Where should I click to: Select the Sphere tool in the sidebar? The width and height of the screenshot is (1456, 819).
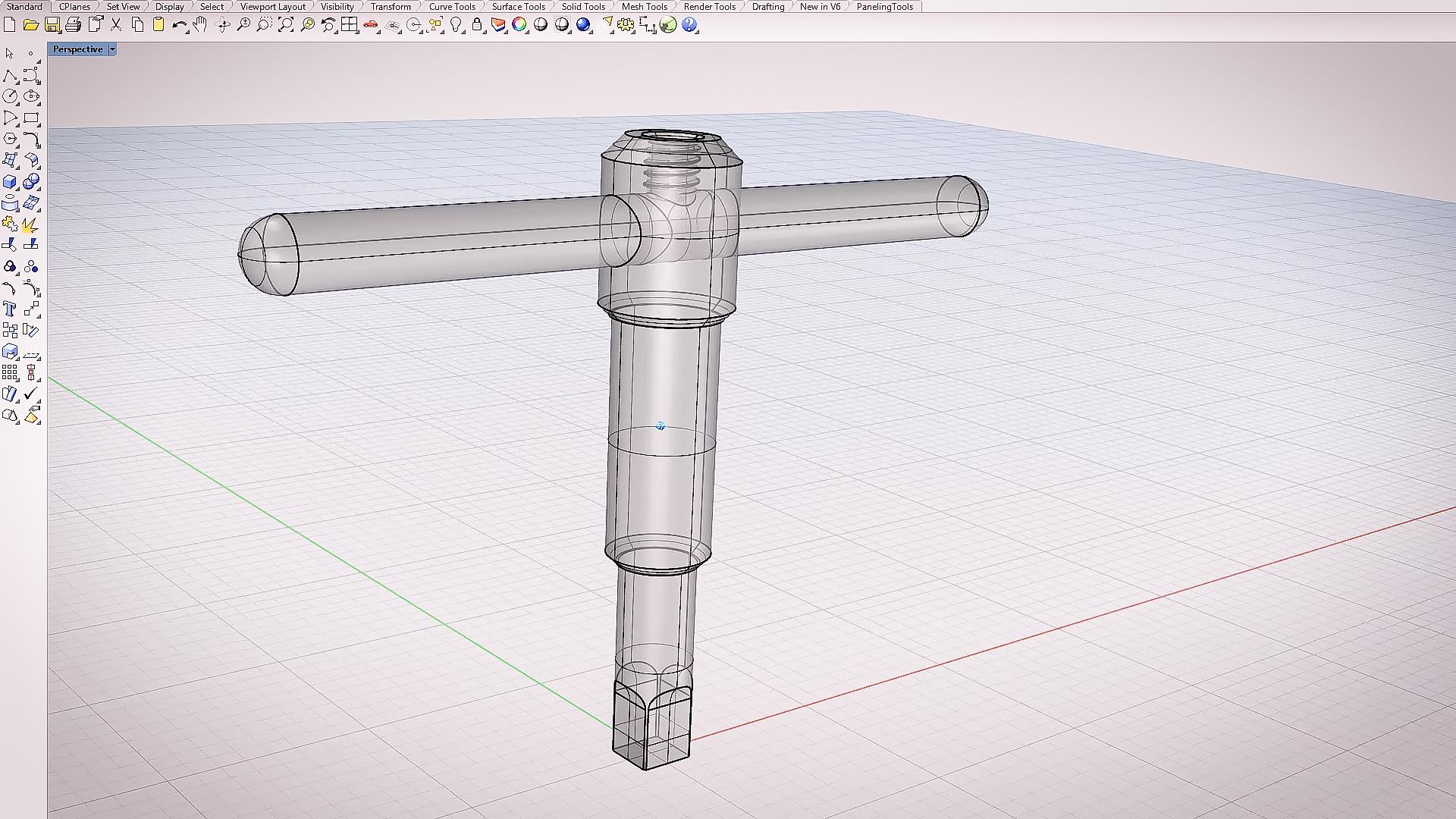(x=32, y=182)
